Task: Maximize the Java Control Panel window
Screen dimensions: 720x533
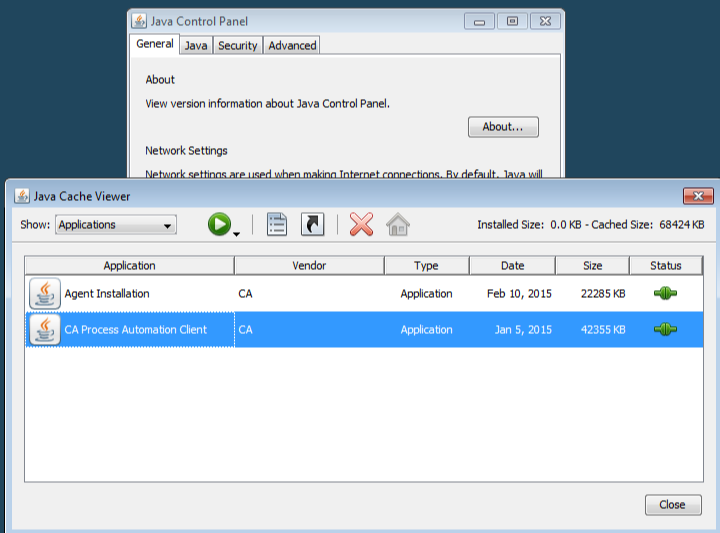Action: (x=512, y=22)
